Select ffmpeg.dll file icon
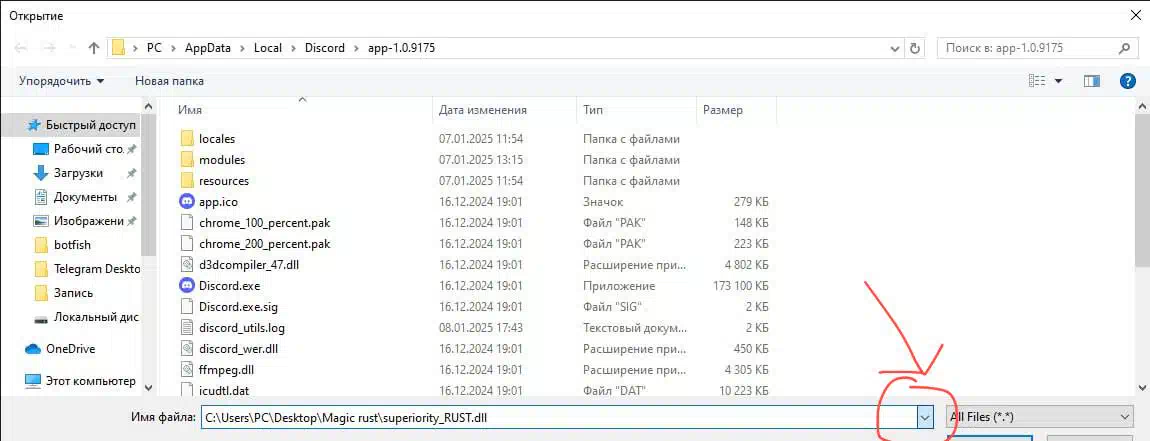The height and width of the screenshot is (441, 1150). point(186,370)
